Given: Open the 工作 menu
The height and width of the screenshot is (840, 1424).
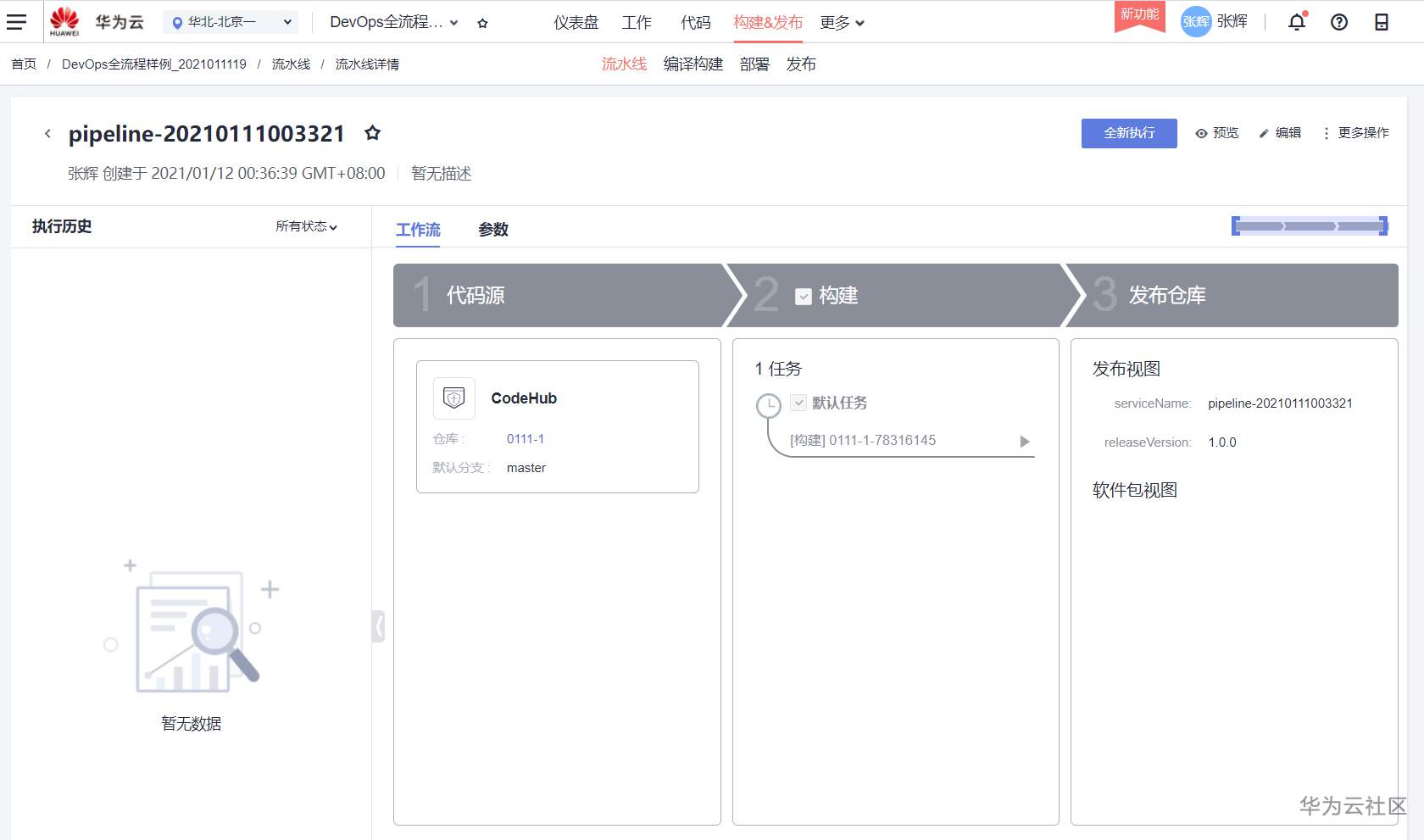Looking at the screenshot, I should pos(637,23).
